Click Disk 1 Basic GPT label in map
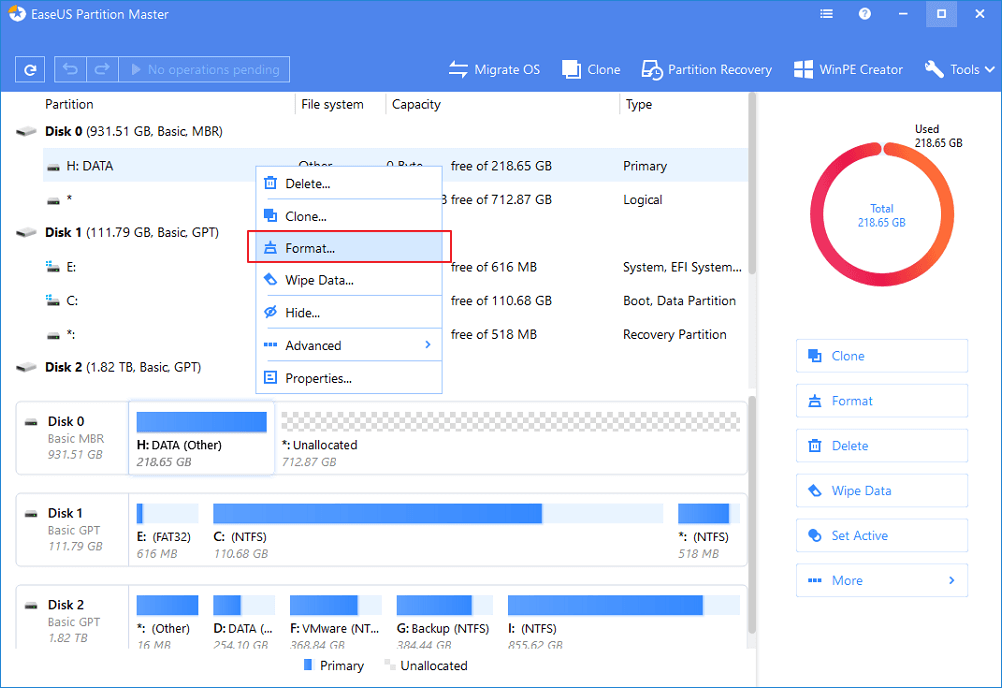The width and height of the screenshot is (1002, 688). 73,530
